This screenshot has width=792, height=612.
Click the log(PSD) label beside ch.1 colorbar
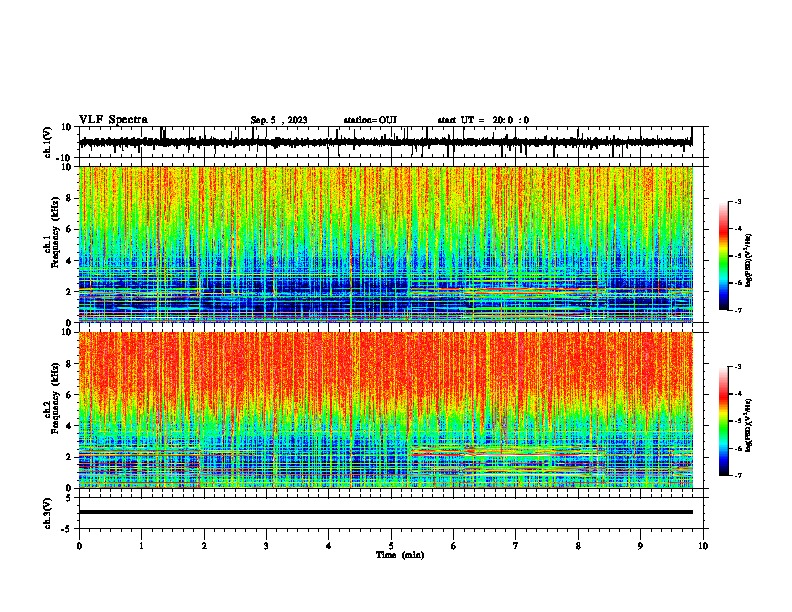click(749, 261)
